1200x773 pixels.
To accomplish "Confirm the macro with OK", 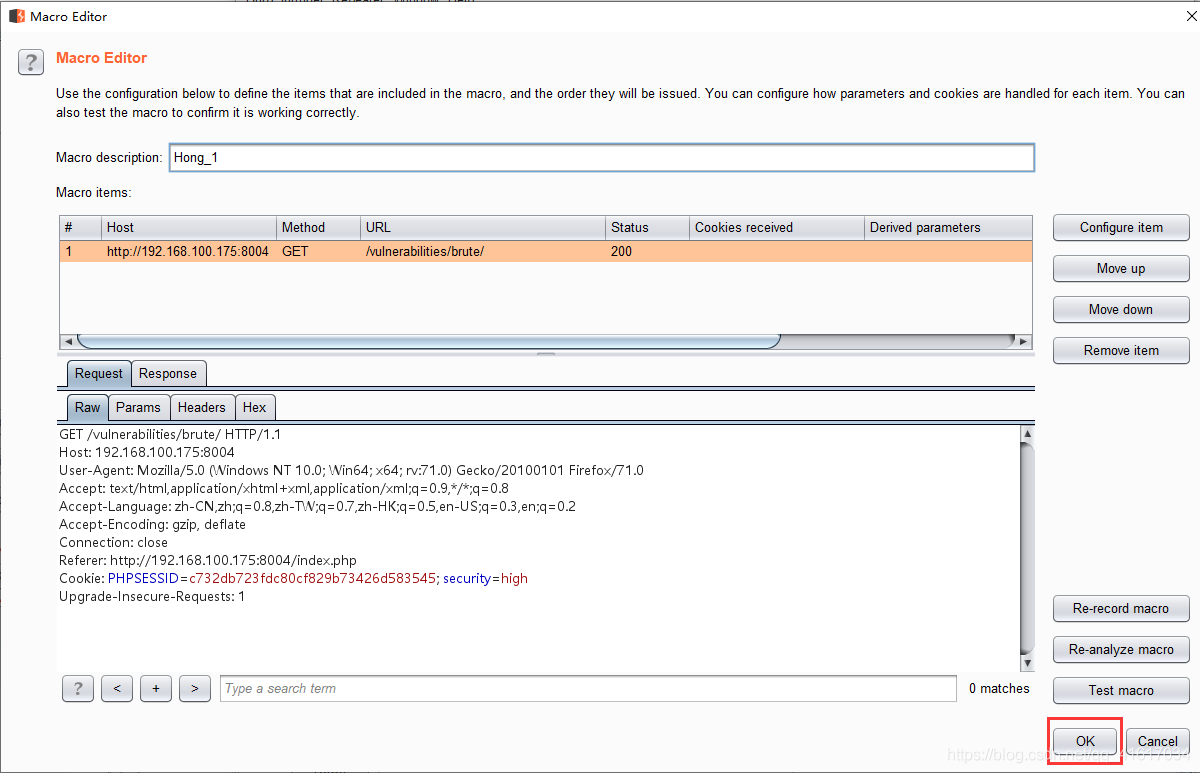I will tap(1086, 741).
